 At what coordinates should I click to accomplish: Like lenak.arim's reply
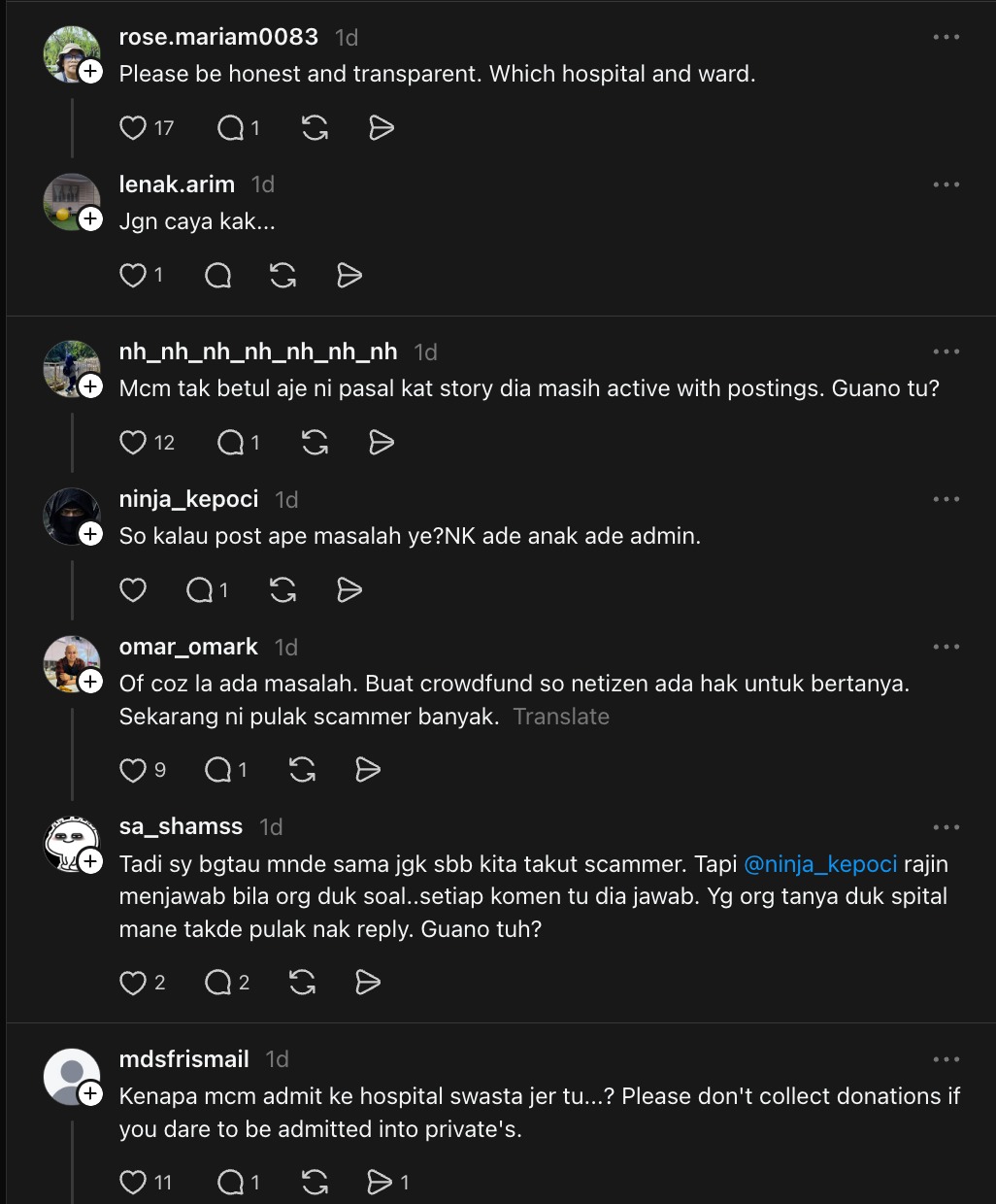(133, 276)
